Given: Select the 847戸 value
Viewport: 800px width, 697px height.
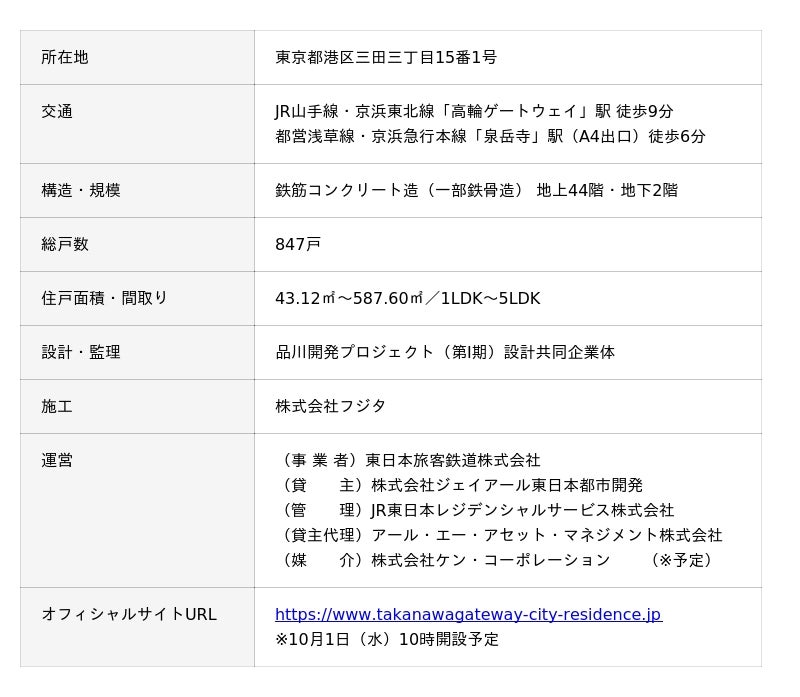Looking at the screenshot, I should [x=298, y=244].
